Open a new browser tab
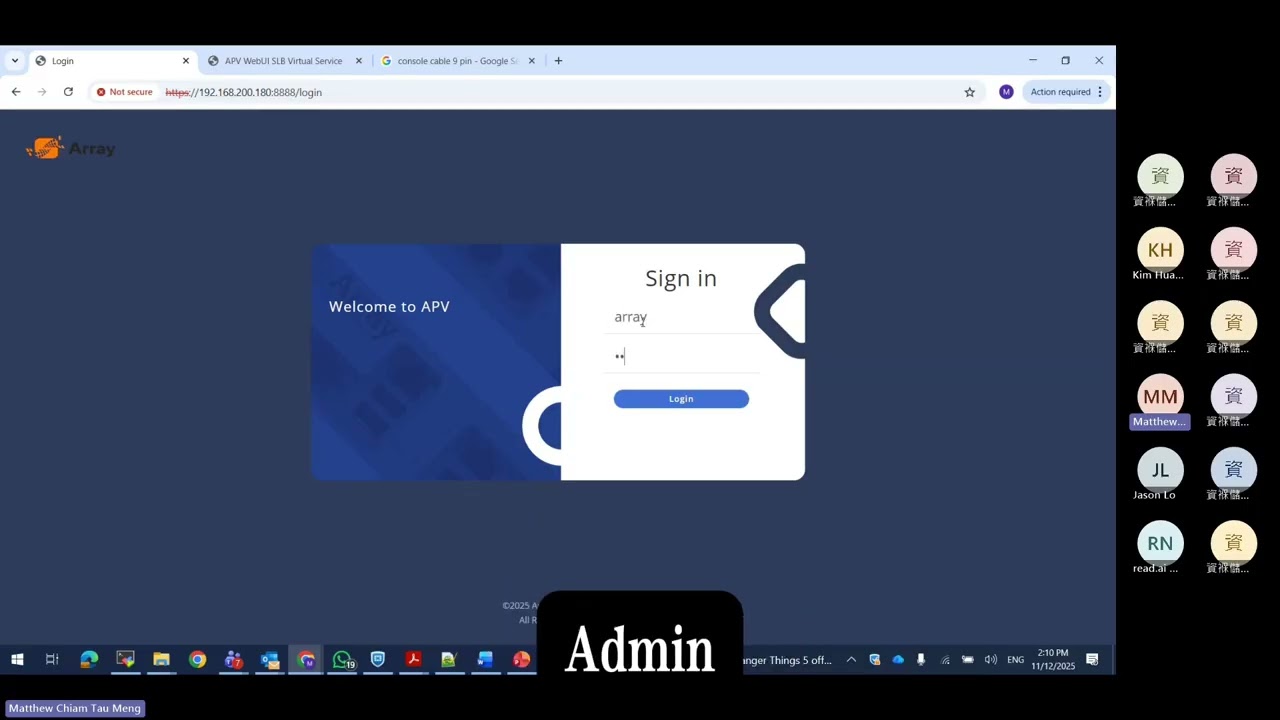Image resolution: width=1280 pixels, height=720 pixels. pos(558,61)
